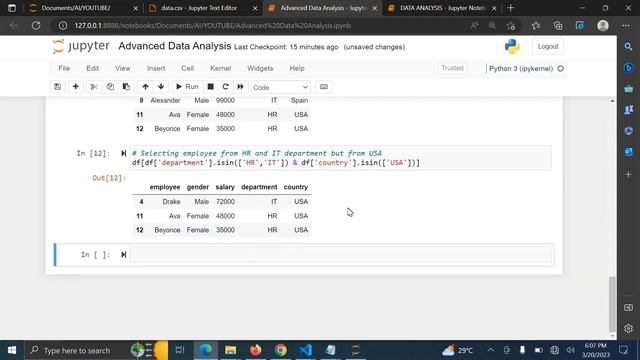Open the Edit menu
640x360 pixels.
(93, 68)
